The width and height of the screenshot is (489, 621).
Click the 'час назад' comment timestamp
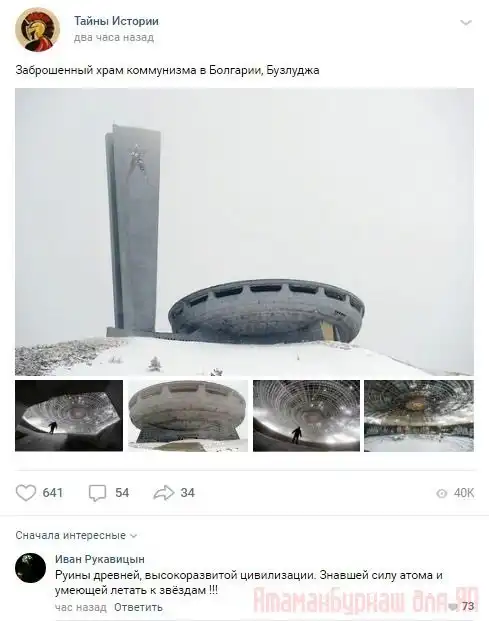[81, 607]
